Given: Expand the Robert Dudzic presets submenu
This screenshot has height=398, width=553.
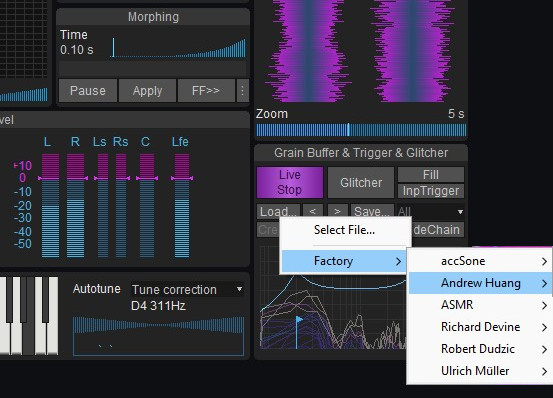Looking at the screenshot, I should click(x=480, y=349).
